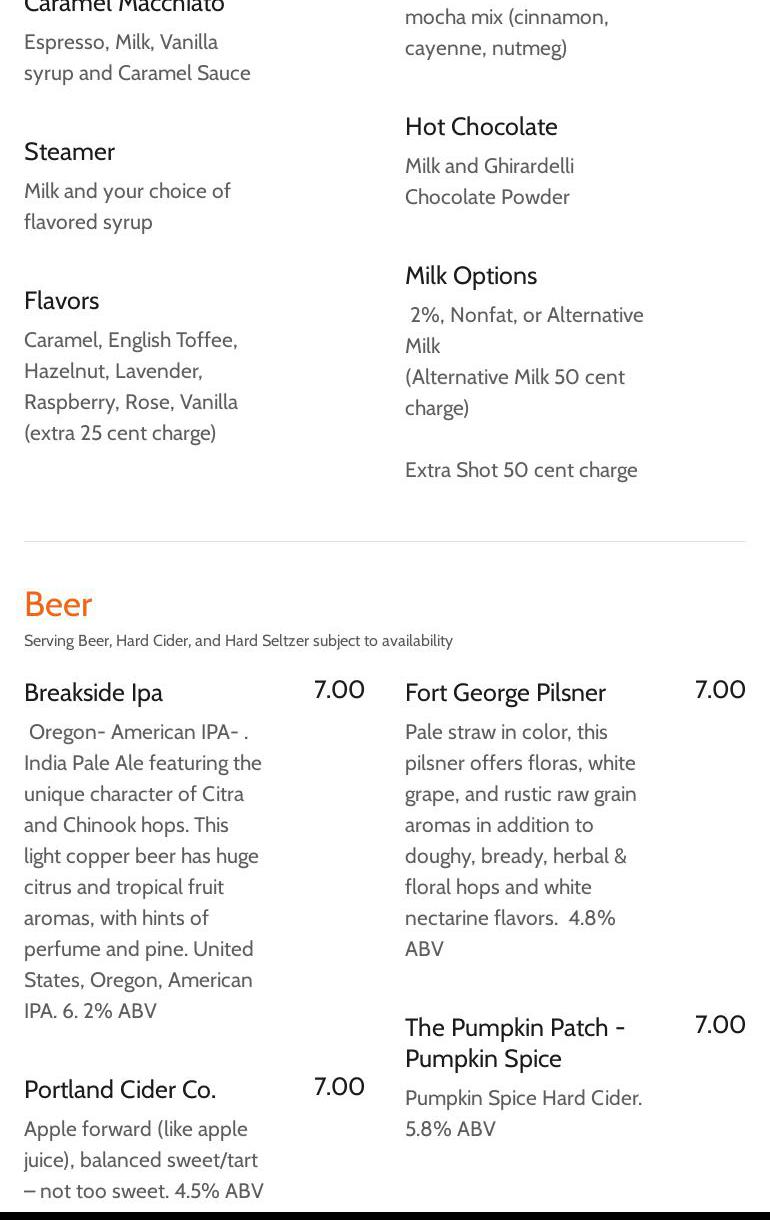Select the Milk Options heading

tap(470, 276)
